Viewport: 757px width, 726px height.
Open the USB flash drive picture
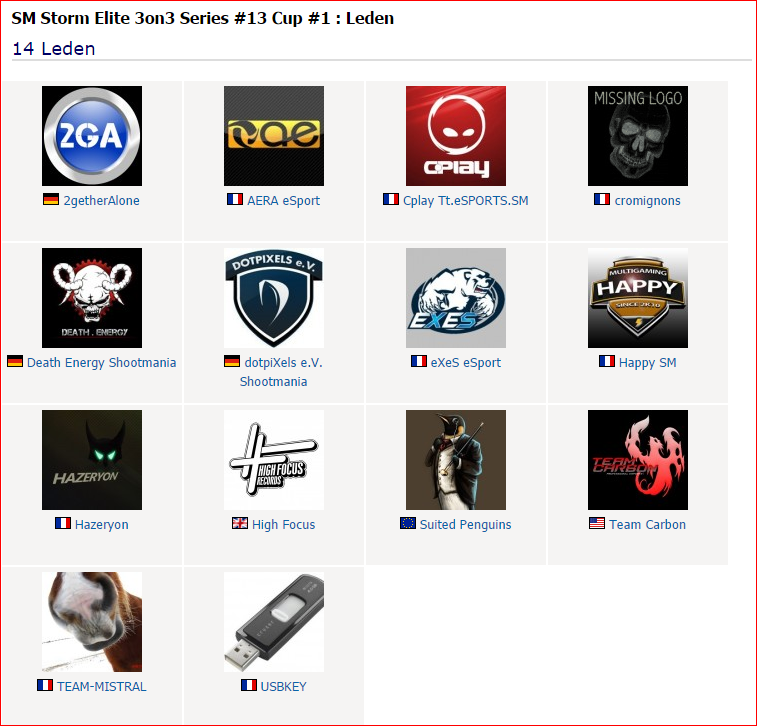point(274,622)
